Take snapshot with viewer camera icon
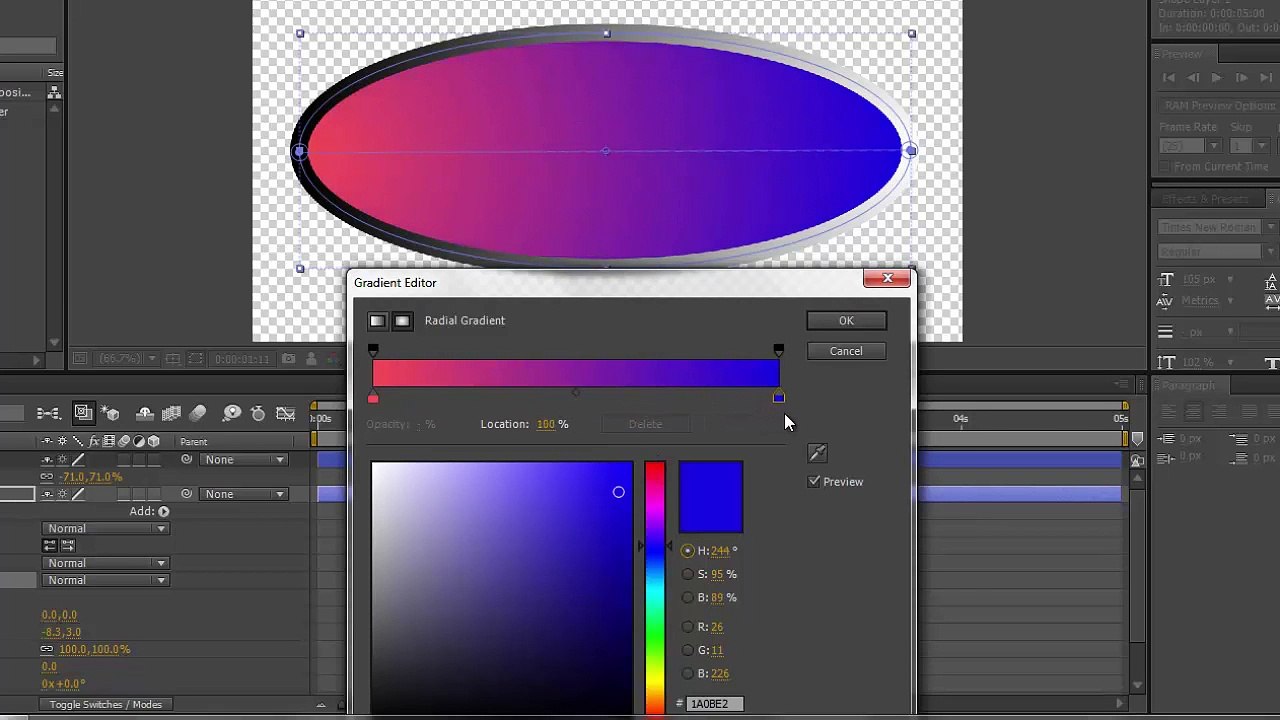This screenshot has width=1280, height=720. (x=288, y=359)
